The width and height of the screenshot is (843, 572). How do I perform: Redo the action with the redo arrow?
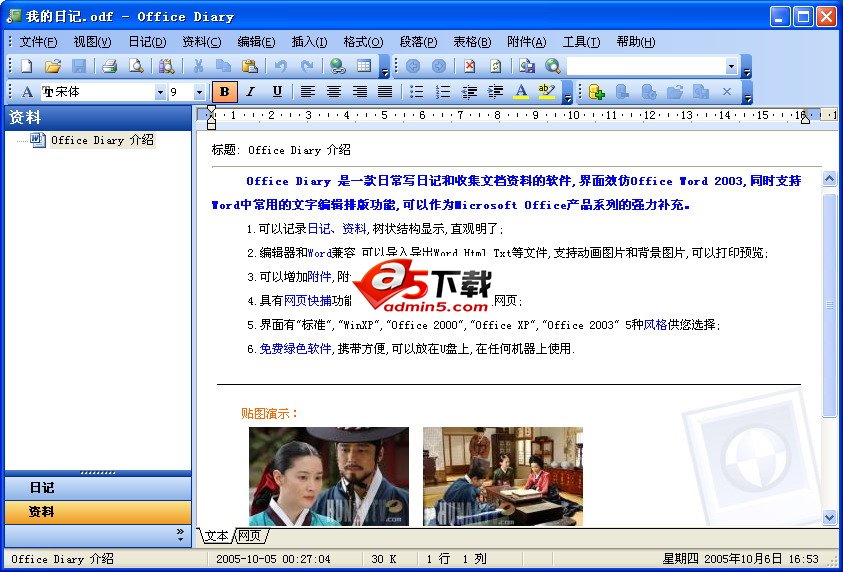(x=307, y=66)
